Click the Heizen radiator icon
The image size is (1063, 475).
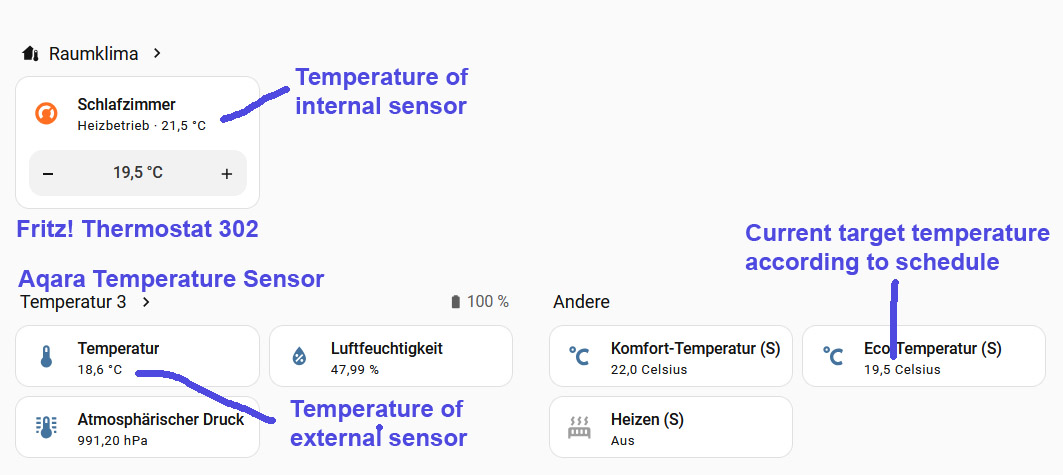(579, 428)
